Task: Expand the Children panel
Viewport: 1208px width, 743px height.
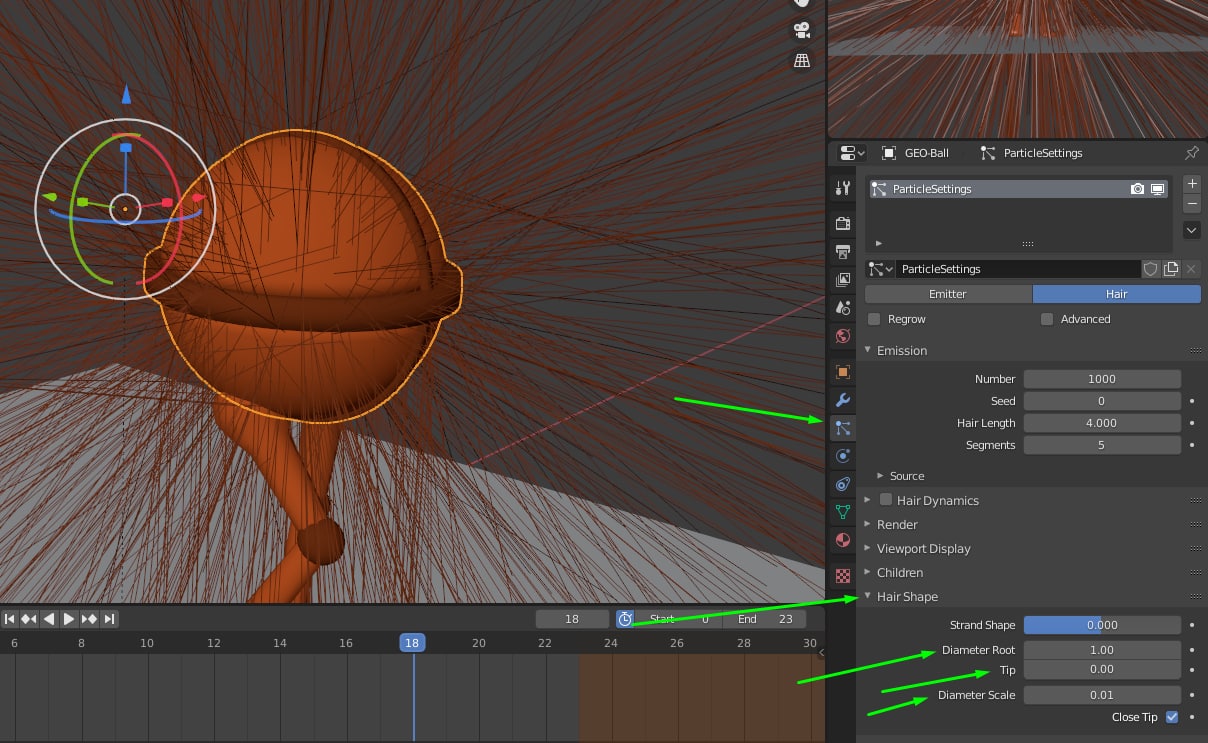Action: pos(868,572)
